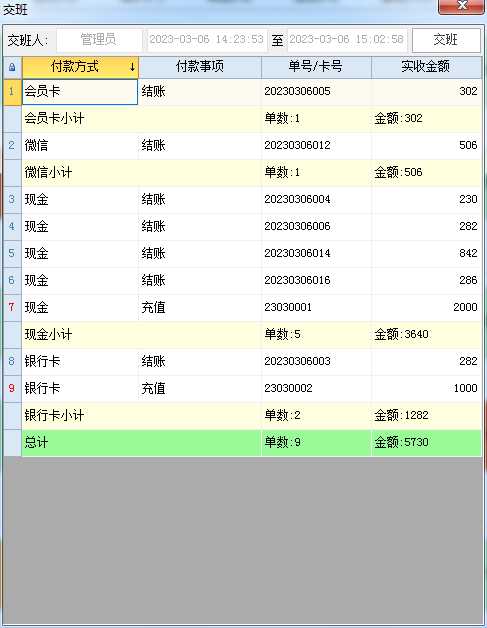Click the 实收金额 column header

(x=426, y=67)
